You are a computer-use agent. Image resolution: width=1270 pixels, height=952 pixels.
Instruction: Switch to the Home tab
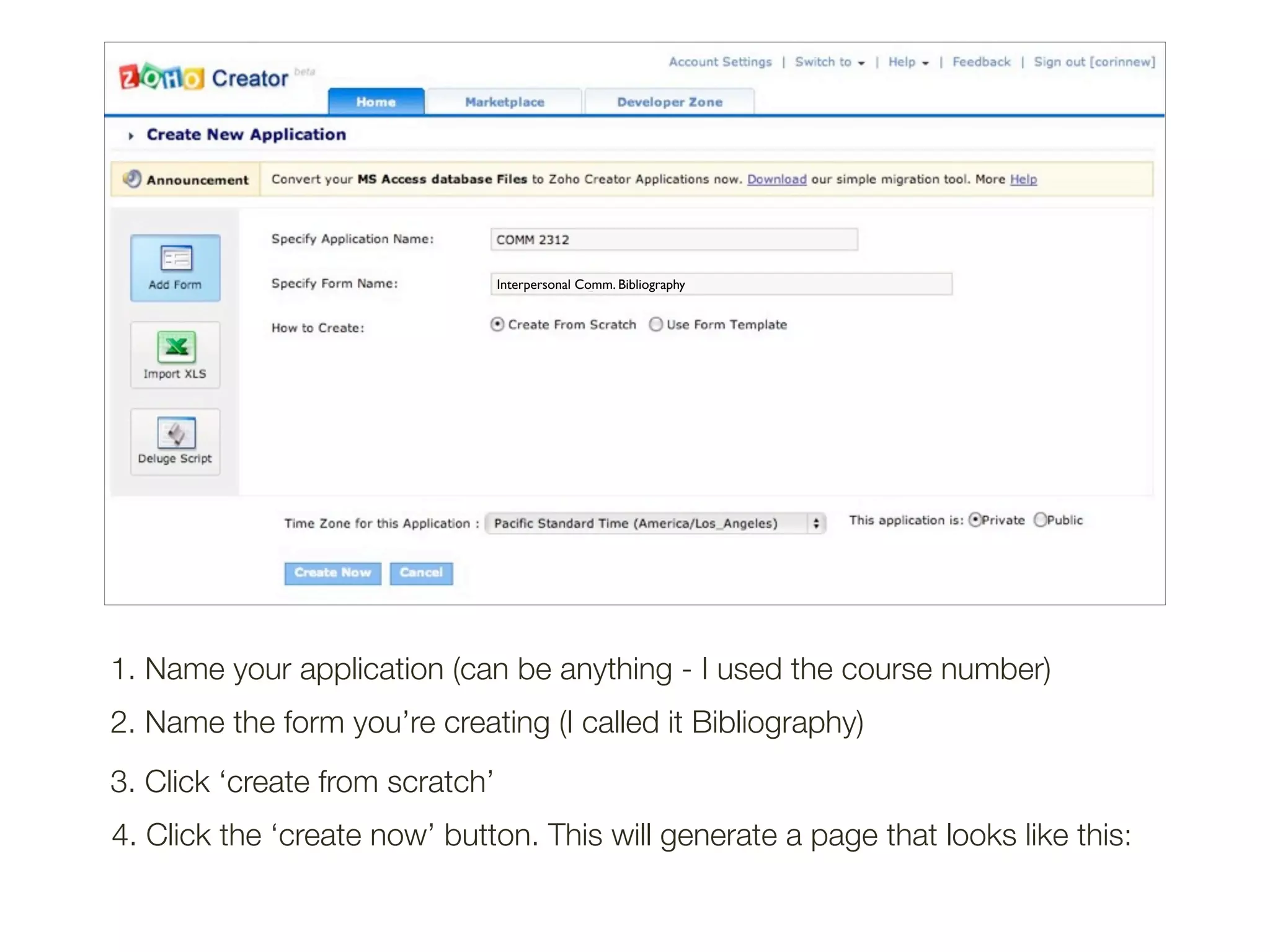[376, 102]
